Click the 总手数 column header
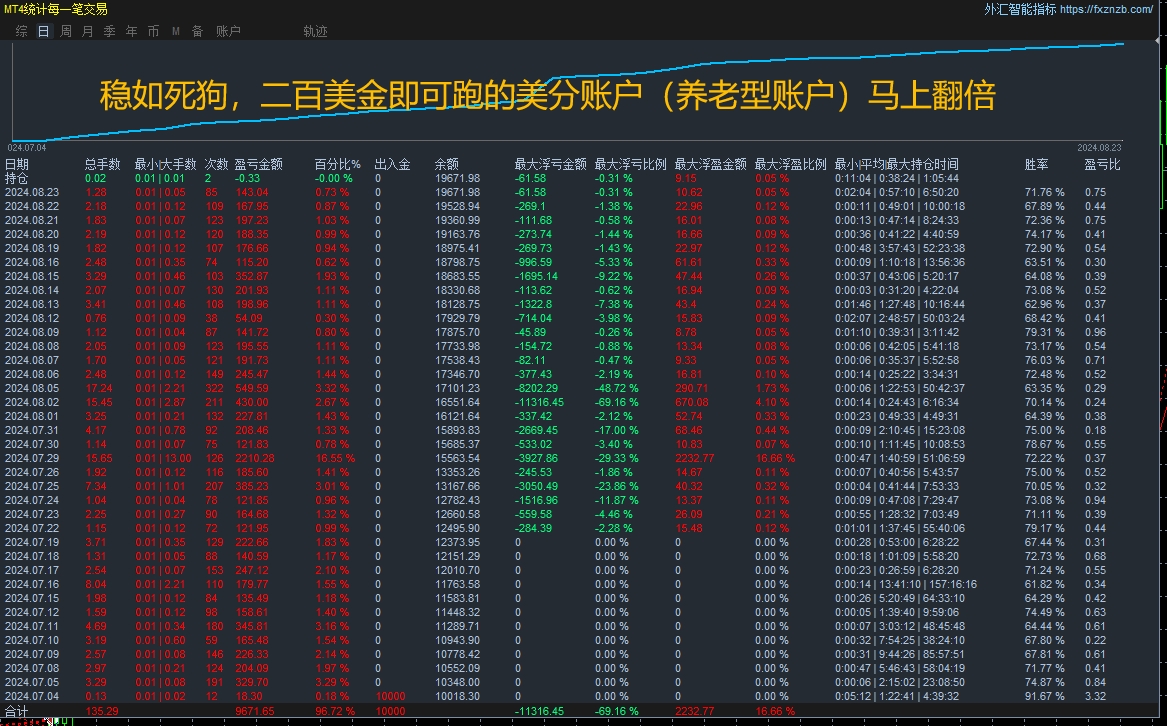 (x=103, y=165)
